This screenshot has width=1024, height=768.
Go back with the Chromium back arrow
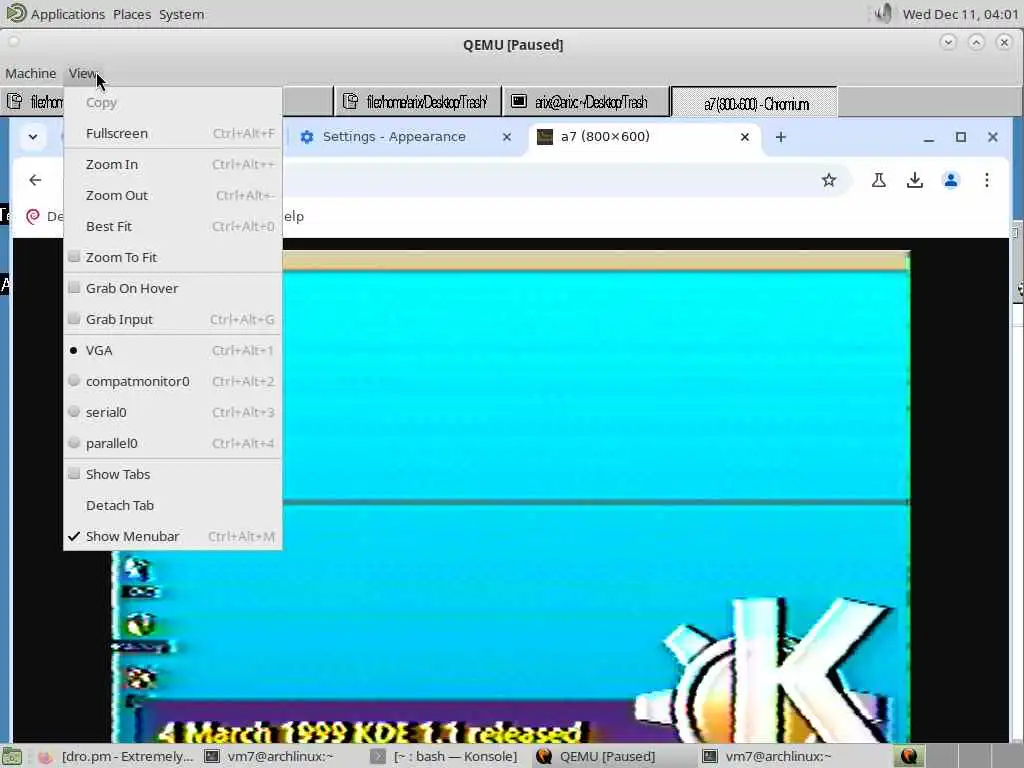(x=35, y=180)
